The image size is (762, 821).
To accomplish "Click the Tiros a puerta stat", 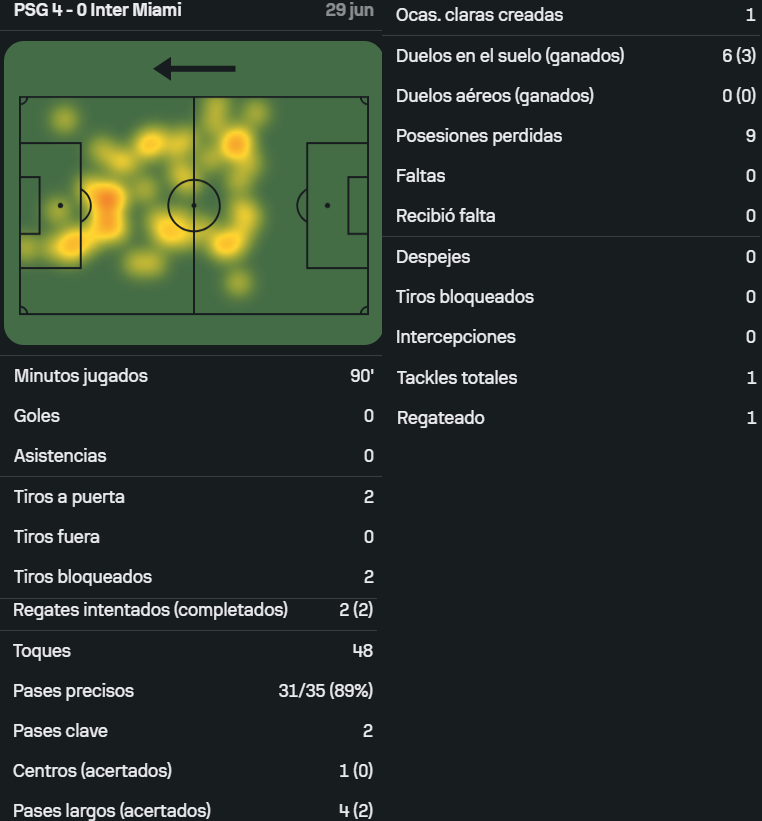I will point(191,497).
